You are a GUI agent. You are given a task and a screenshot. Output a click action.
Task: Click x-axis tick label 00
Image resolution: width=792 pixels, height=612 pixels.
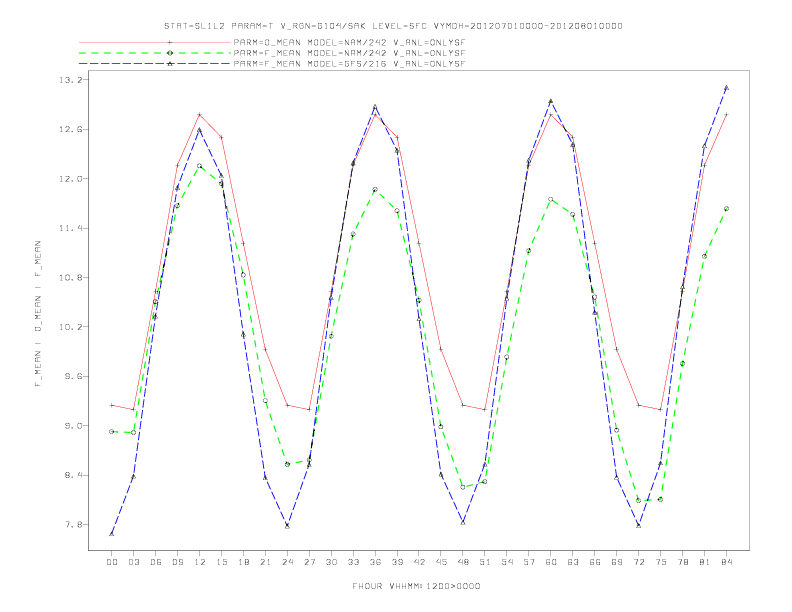click(112, 562)
